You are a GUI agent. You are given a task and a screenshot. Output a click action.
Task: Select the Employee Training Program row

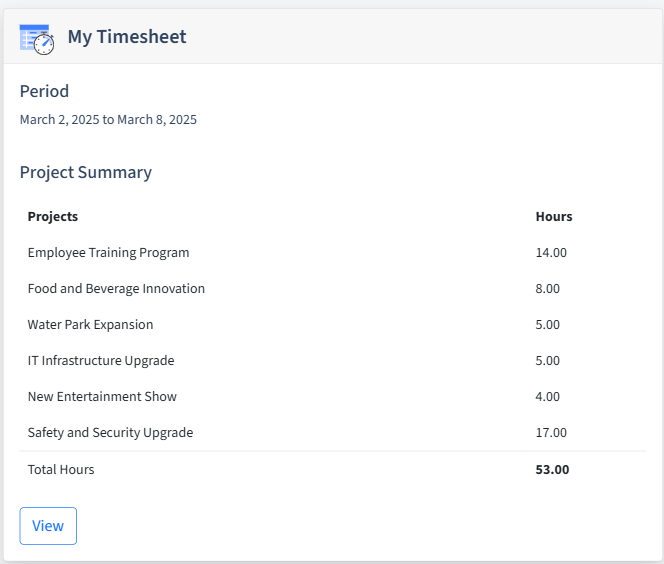pyautogui.click(x=333, y=252)
